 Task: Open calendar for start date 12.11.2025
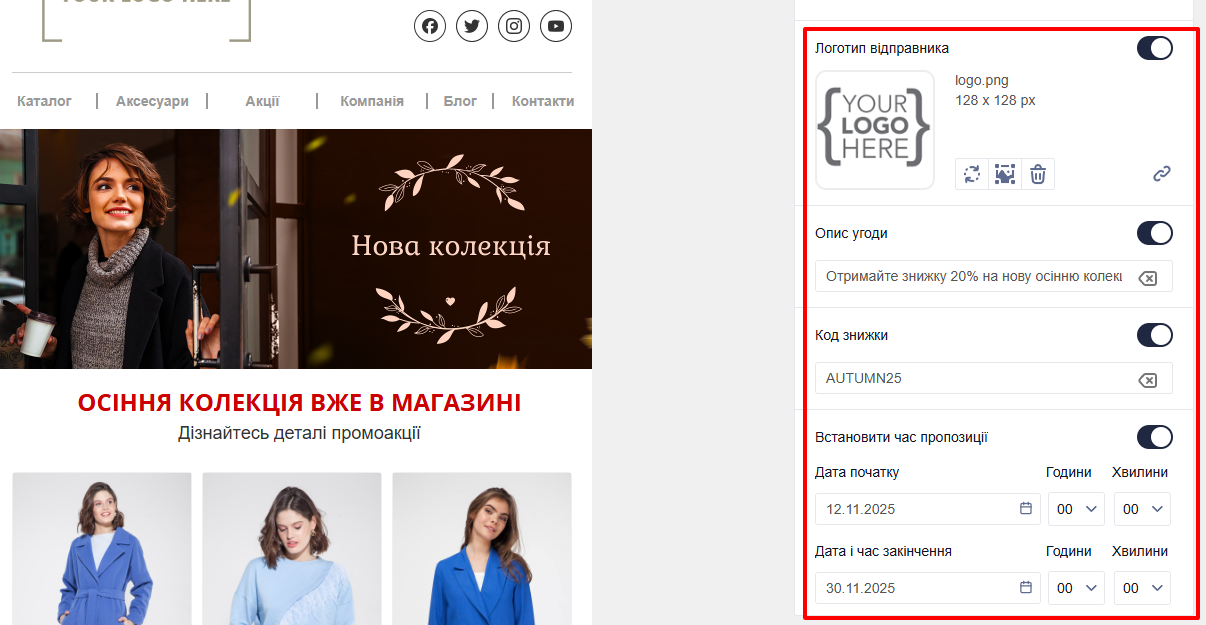point(1025,509)
